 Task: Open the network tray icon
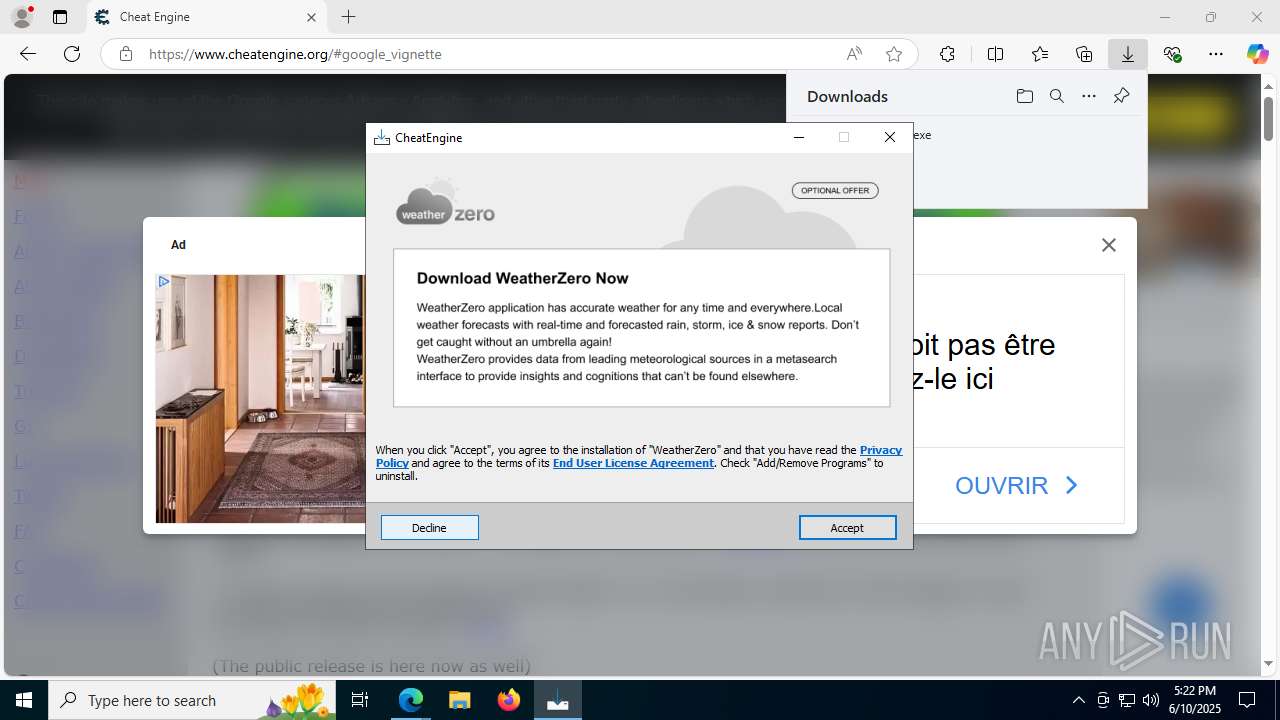click(x=1127, y=700)
